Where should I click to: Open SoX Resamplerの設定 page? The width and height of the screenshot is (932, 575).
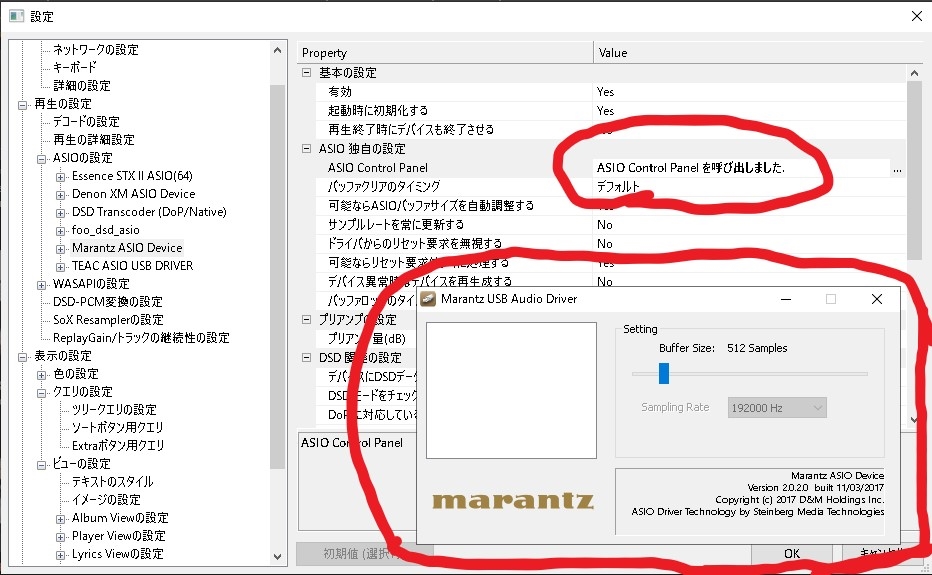(108, 320)
